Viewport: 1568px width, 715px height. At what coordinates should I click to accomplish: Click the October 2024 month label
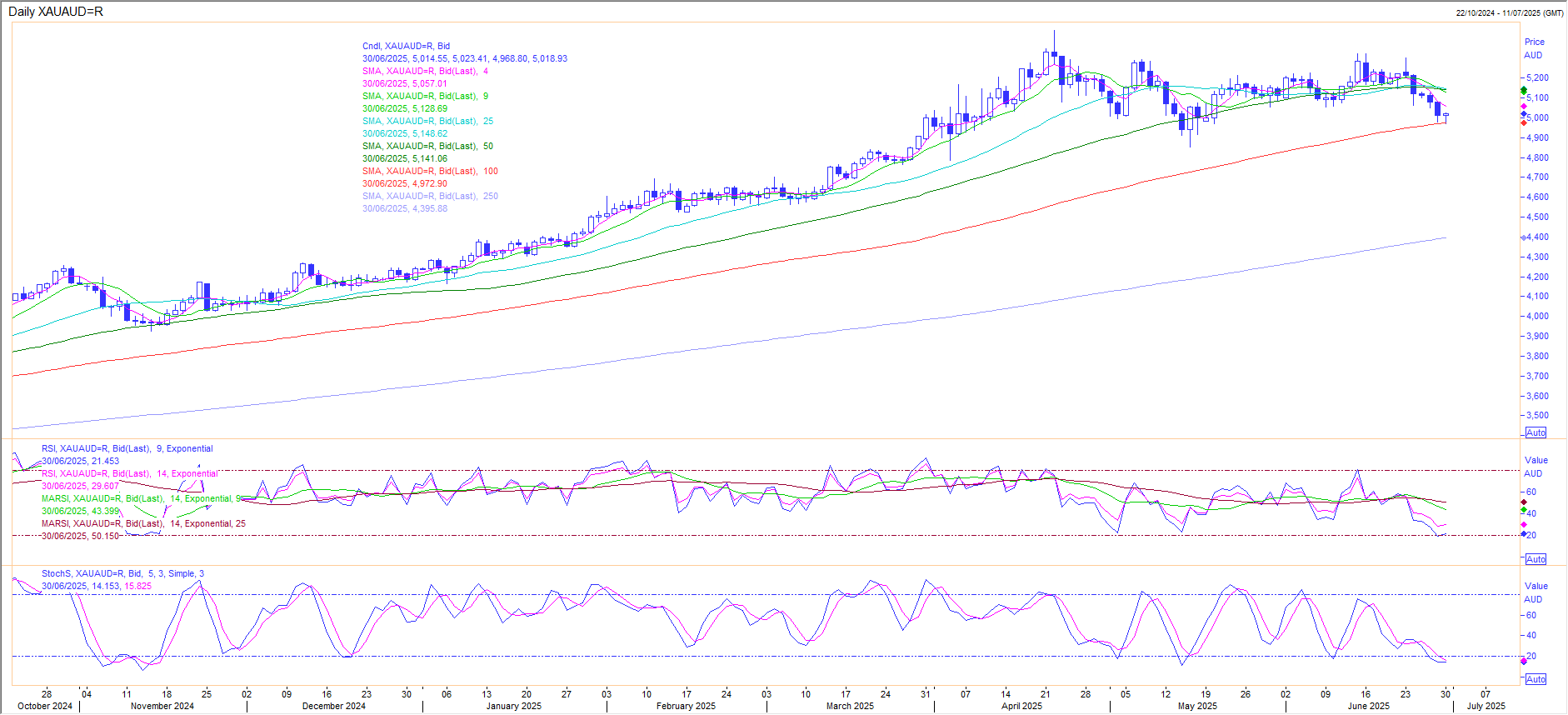pyautogui.click(x=45, y=706)
